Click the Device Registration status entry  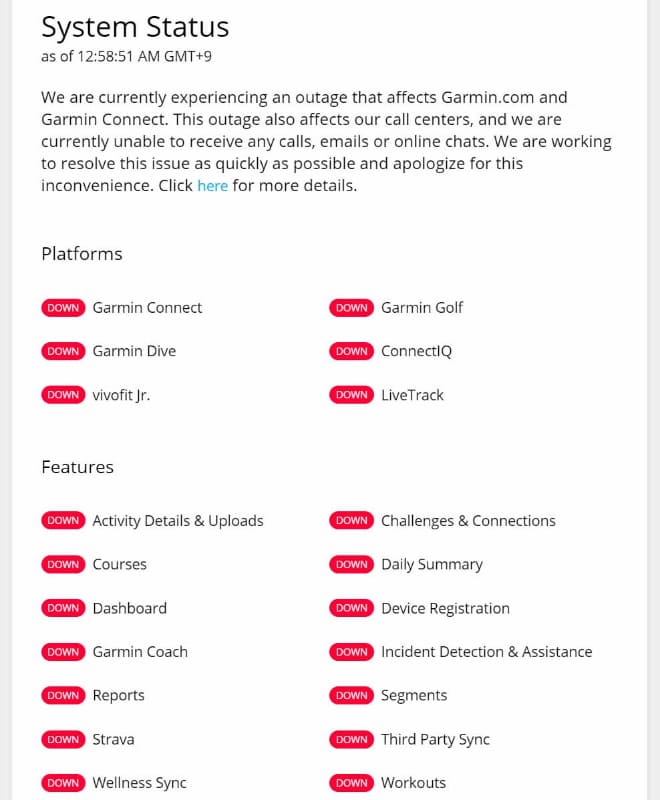click(445, 608)
